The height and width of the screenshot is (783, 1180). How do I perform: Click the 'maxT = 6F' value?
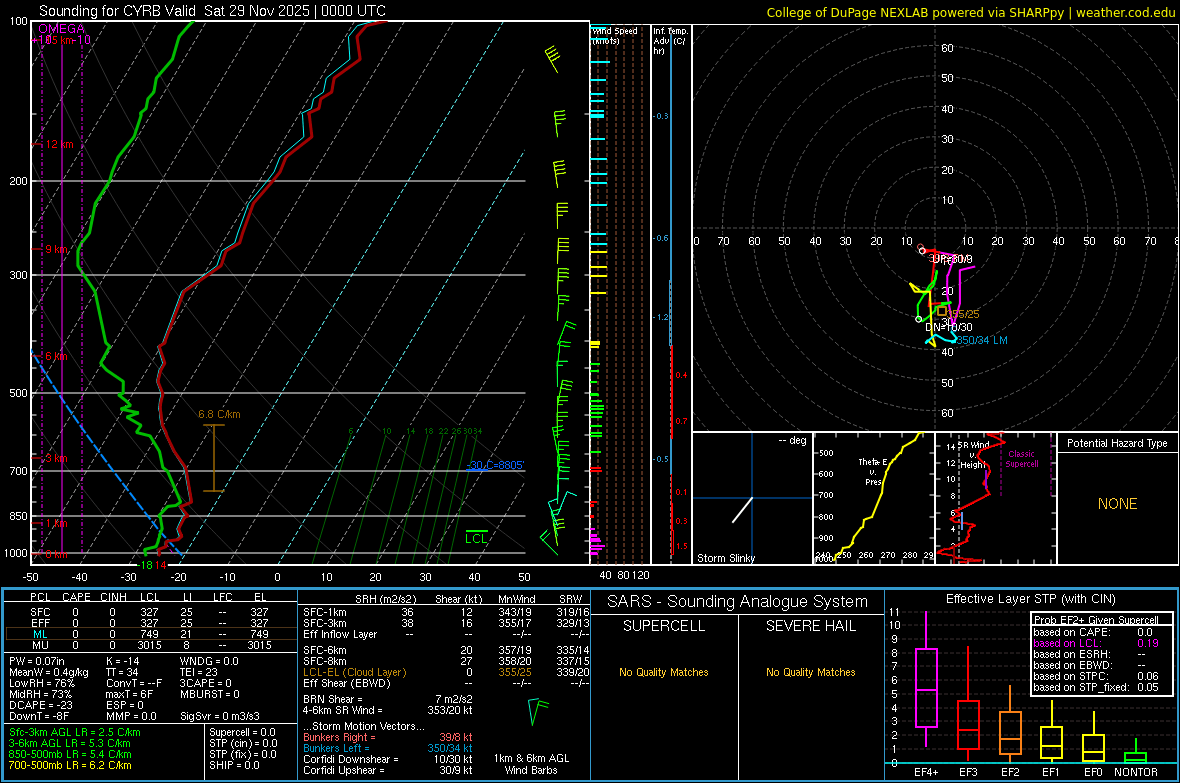[129, 694]
